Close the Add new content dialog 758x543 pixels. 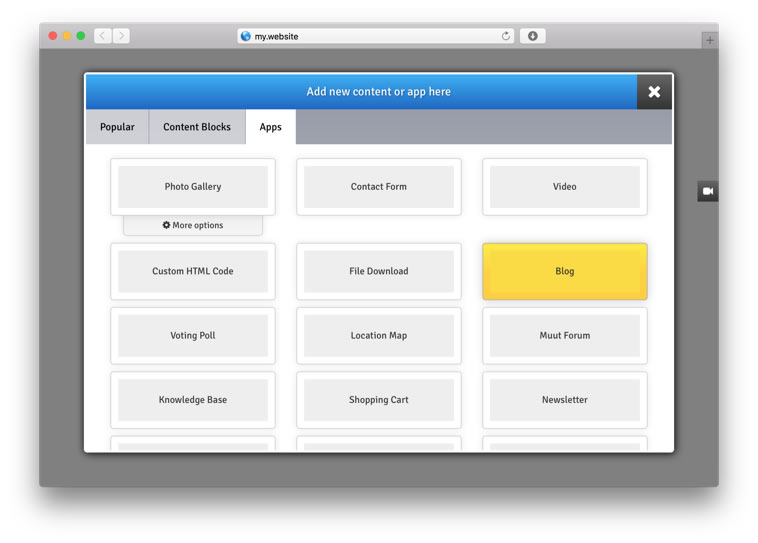click(x=654, y=92)
